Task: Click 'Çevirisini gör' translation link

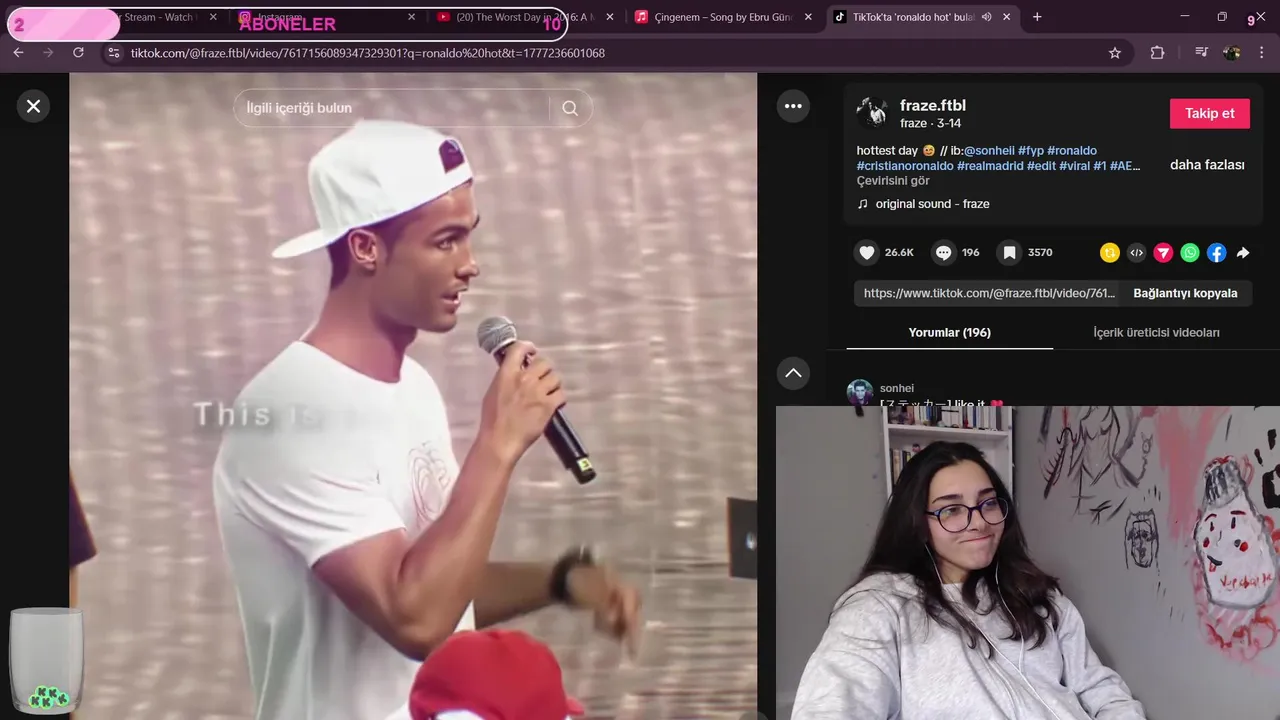Action: click(x=893, y=181)
